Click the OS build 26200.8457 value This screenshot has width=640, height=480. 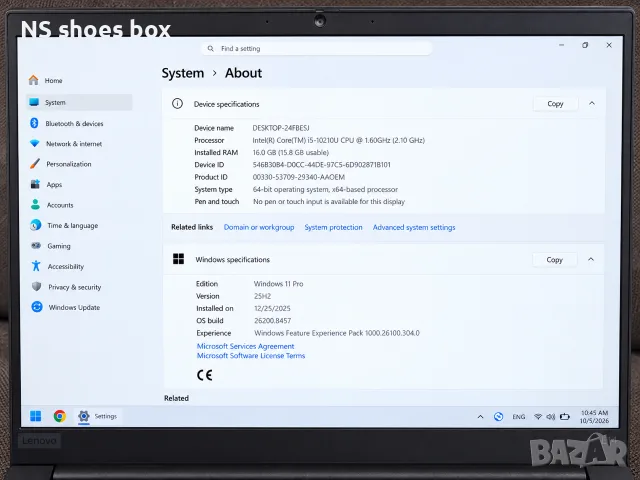pyautogui.click(x=273, y=321)
